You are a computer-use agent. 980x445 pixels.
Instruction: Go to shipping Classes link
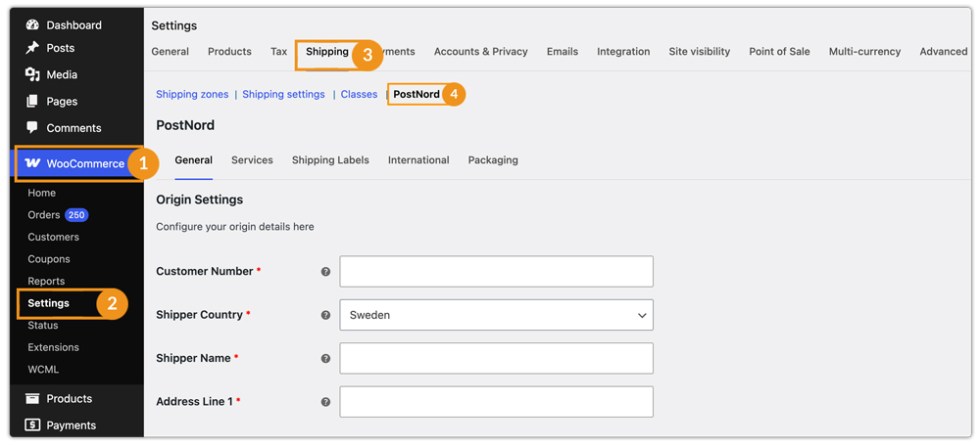tap(359, 94)
